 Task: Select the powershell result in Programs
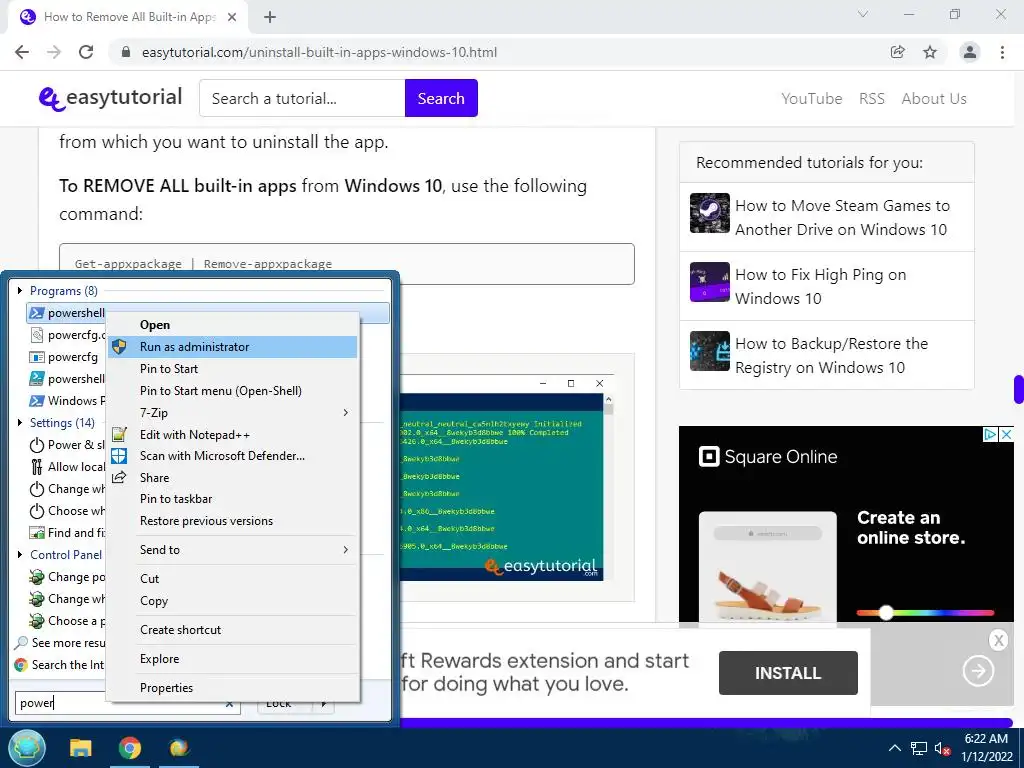coord(65,313)
